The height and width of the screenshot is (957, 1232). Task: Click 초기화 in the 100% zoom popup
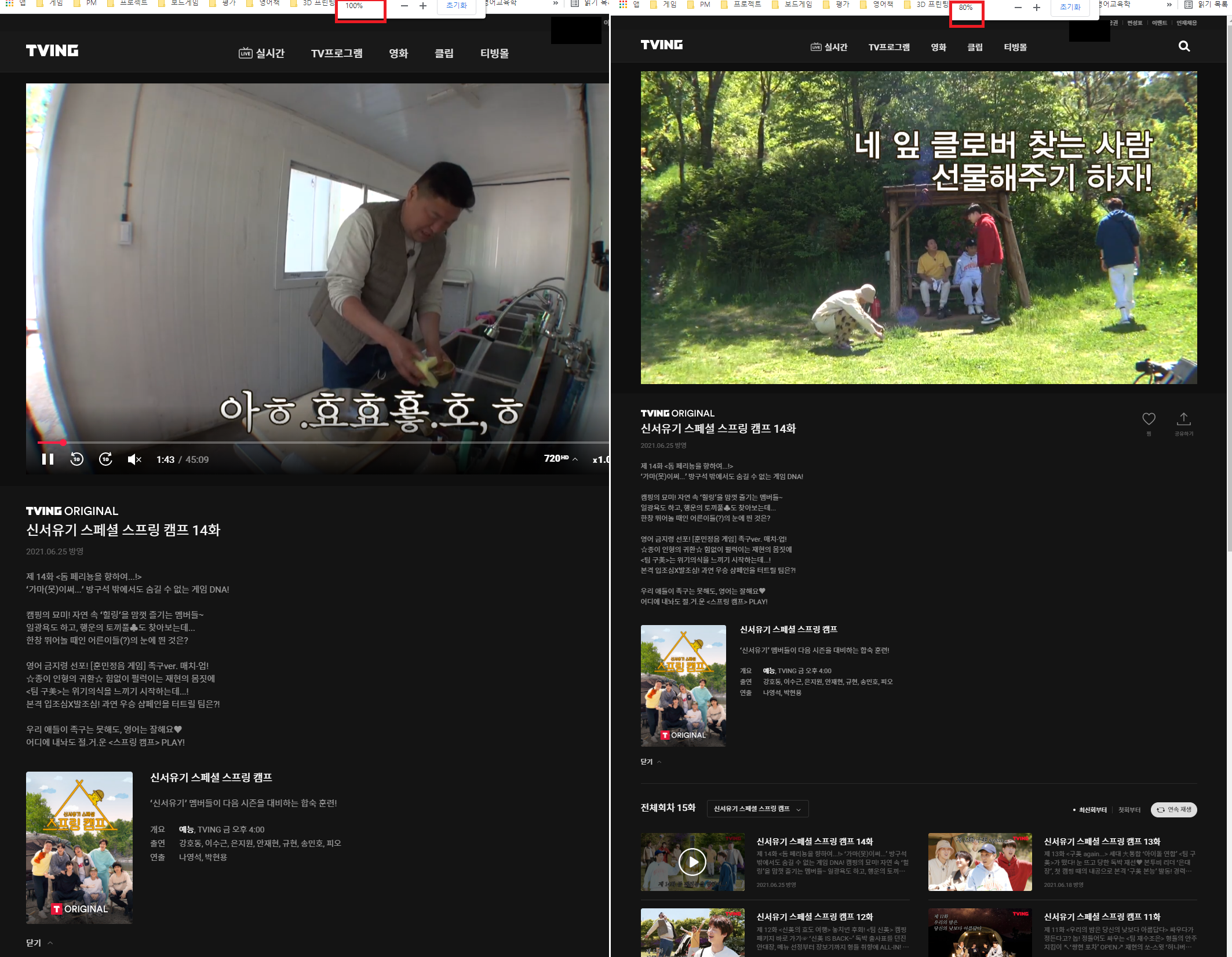click(x=456, y=6)
